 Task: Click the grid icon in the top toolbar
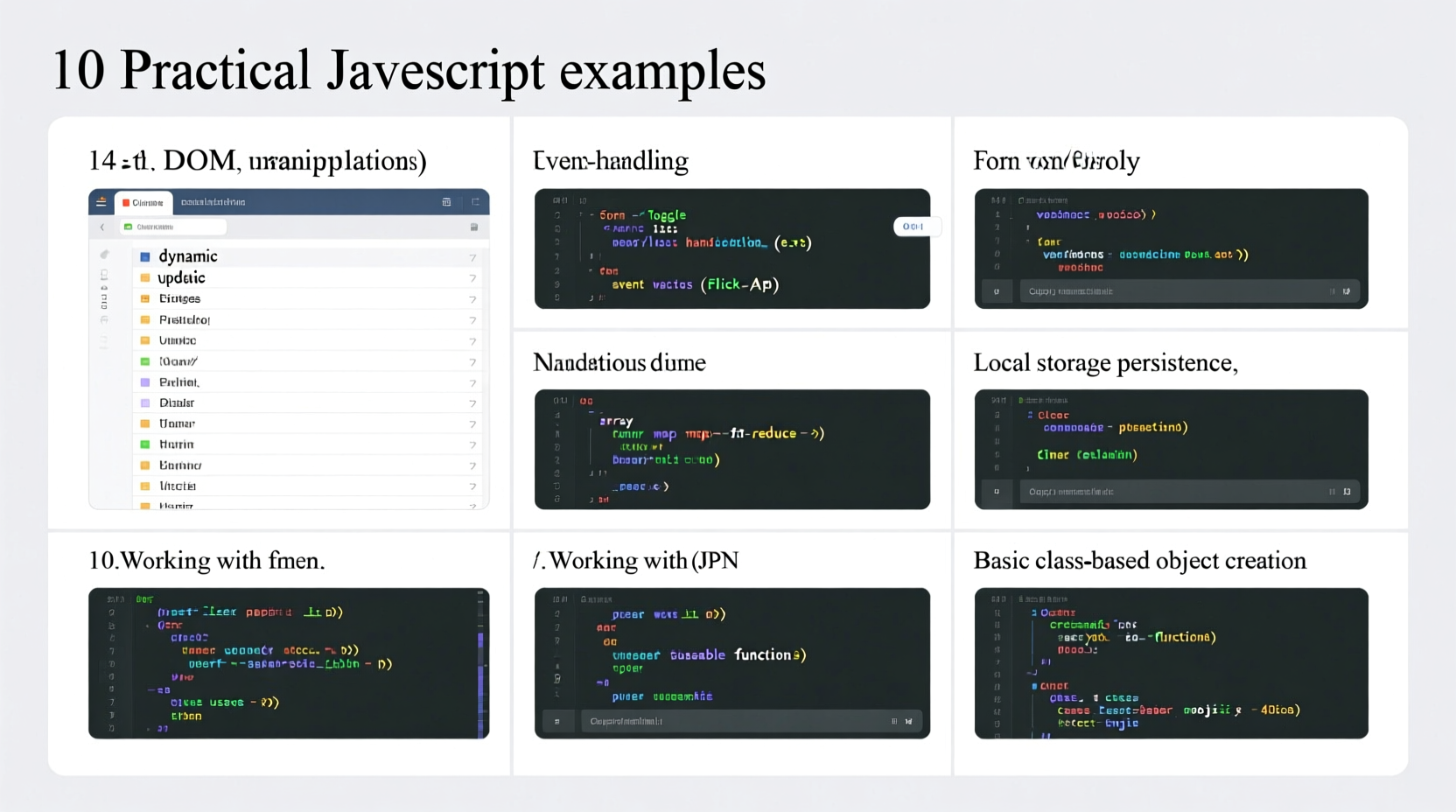tap(446, 202)
